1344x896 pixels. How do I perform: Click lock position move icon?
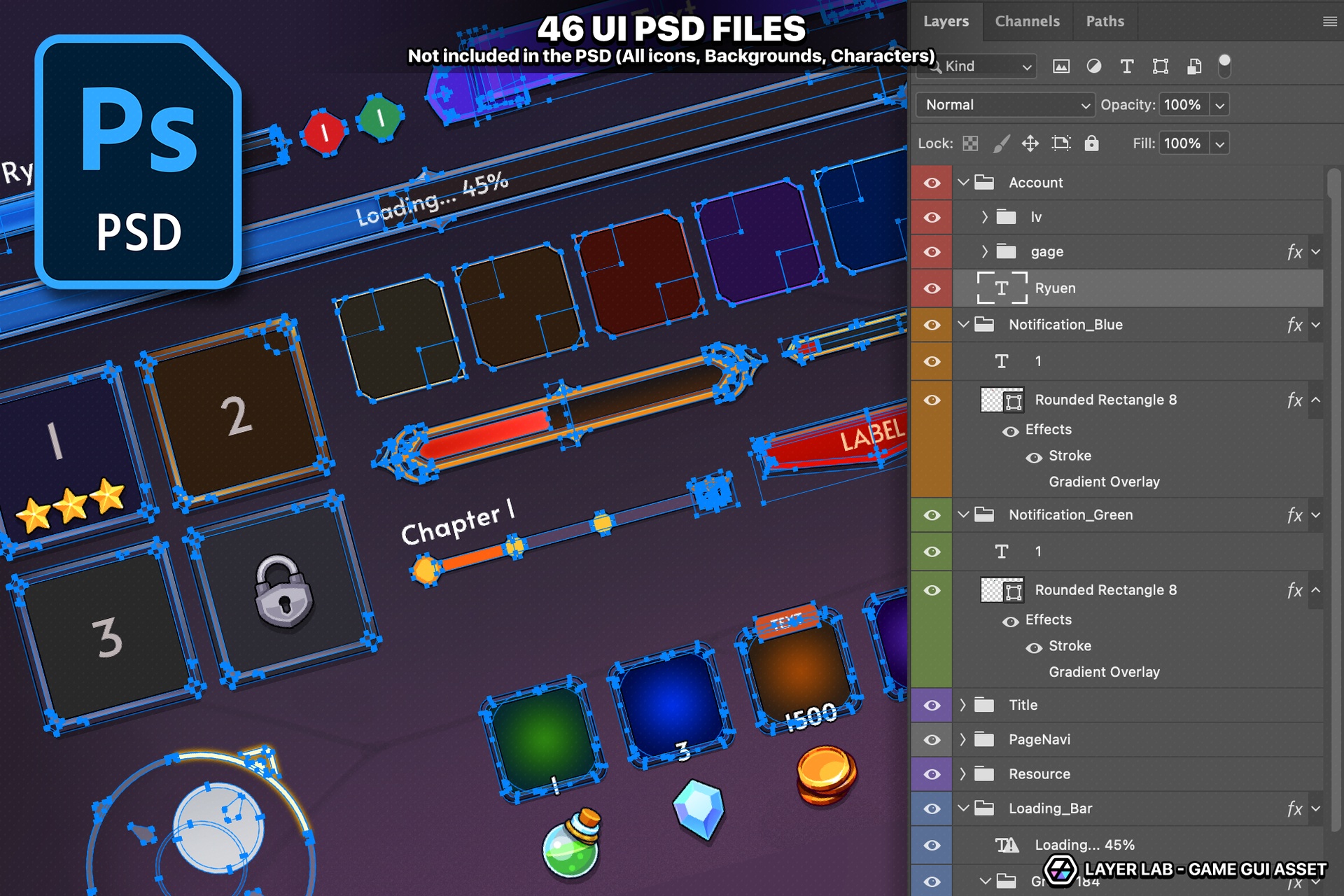(x=1030, y=143)
